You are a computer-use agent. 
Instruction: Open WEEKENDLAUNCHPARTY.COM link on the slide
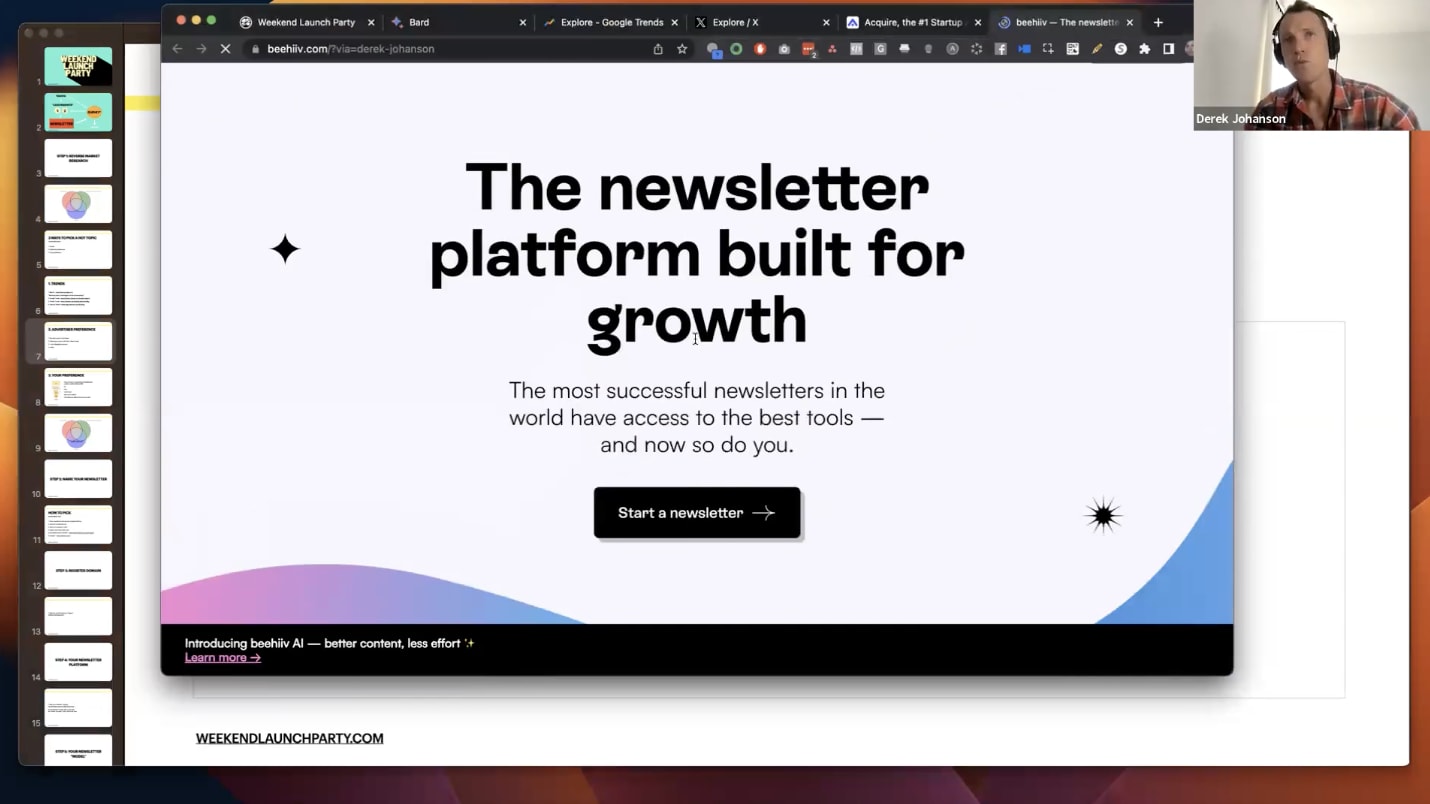click(290, 738)
